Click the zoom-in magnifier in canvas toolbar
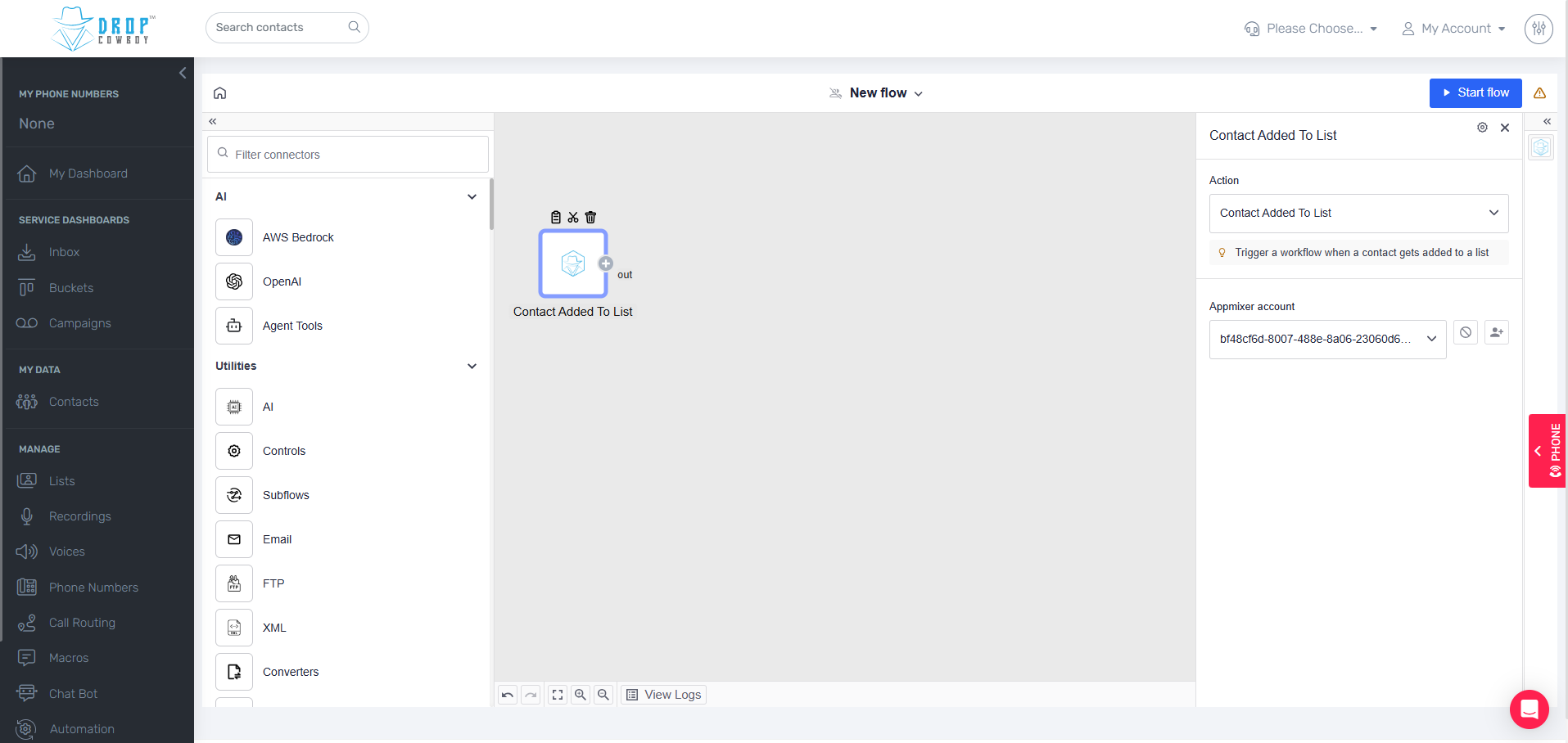 click(x=581, y=694)
